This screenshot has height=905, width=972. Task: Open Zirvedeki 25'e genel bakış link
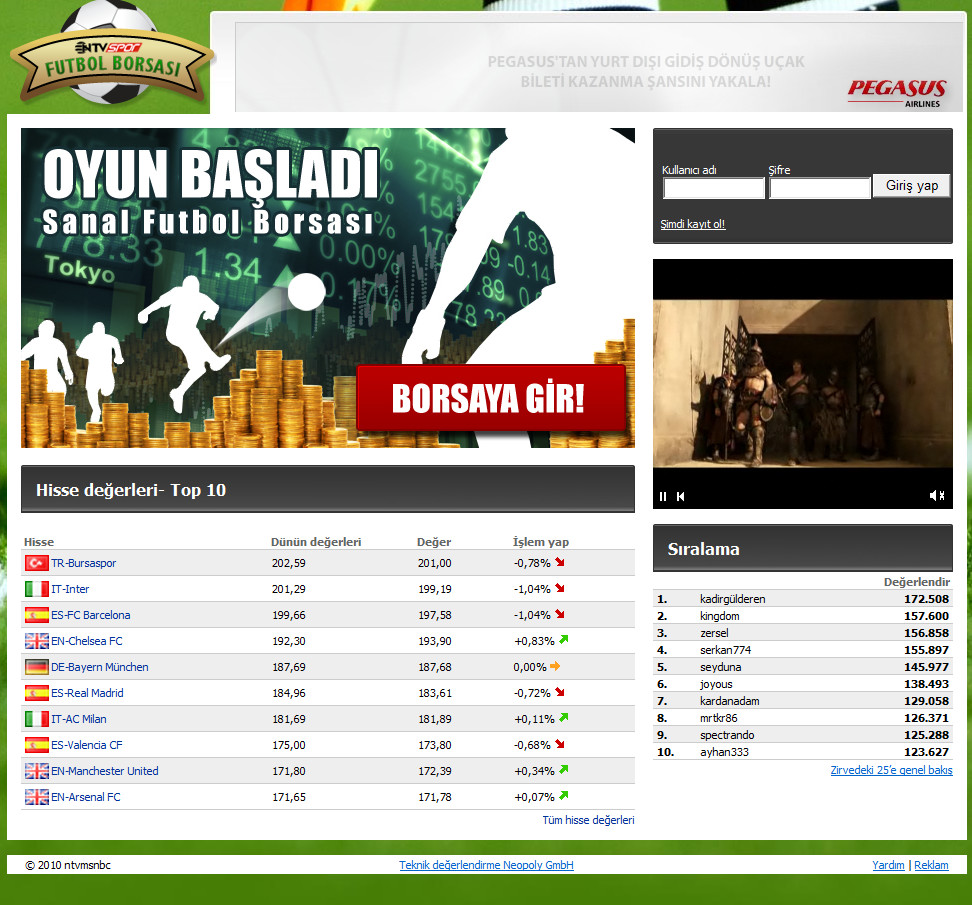891,770
